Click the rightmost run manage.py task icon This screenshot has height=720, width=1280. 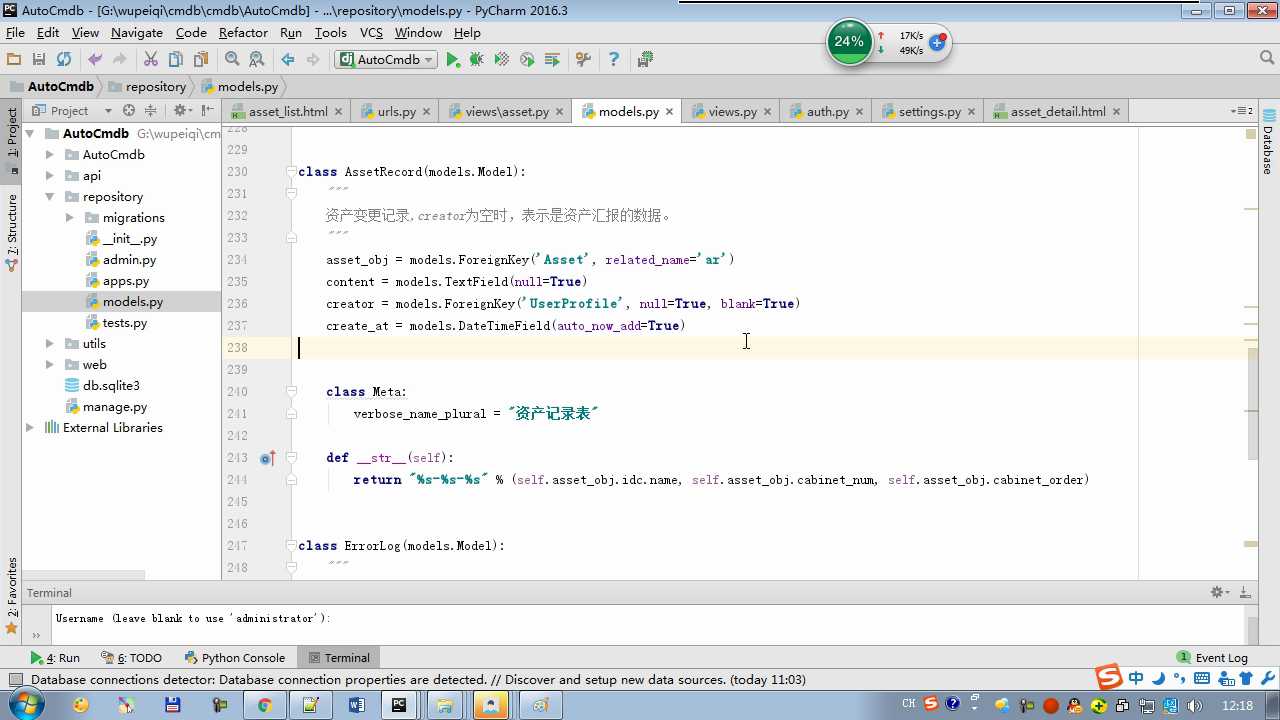645,60
